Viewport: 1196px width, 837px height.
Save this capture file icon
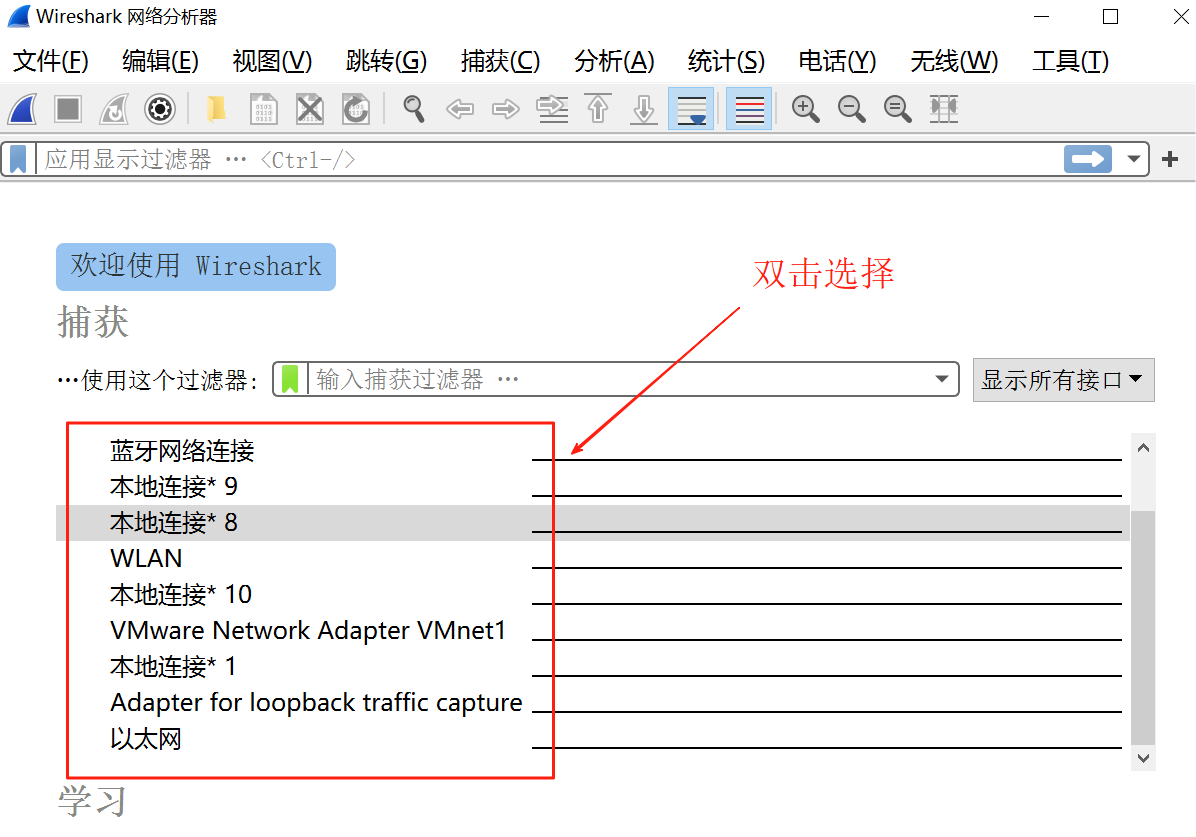click(263, 109)
